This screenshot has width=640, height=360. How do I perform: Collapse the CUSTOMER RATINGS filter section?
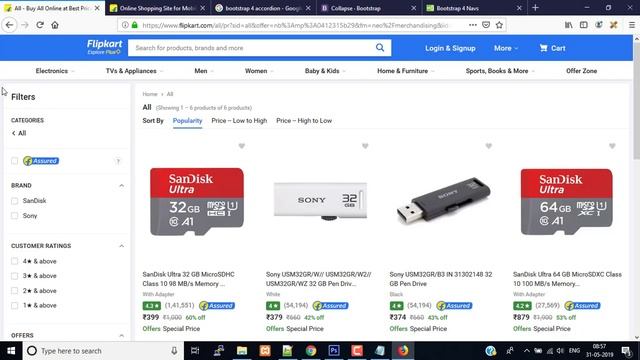pos(122,246)
